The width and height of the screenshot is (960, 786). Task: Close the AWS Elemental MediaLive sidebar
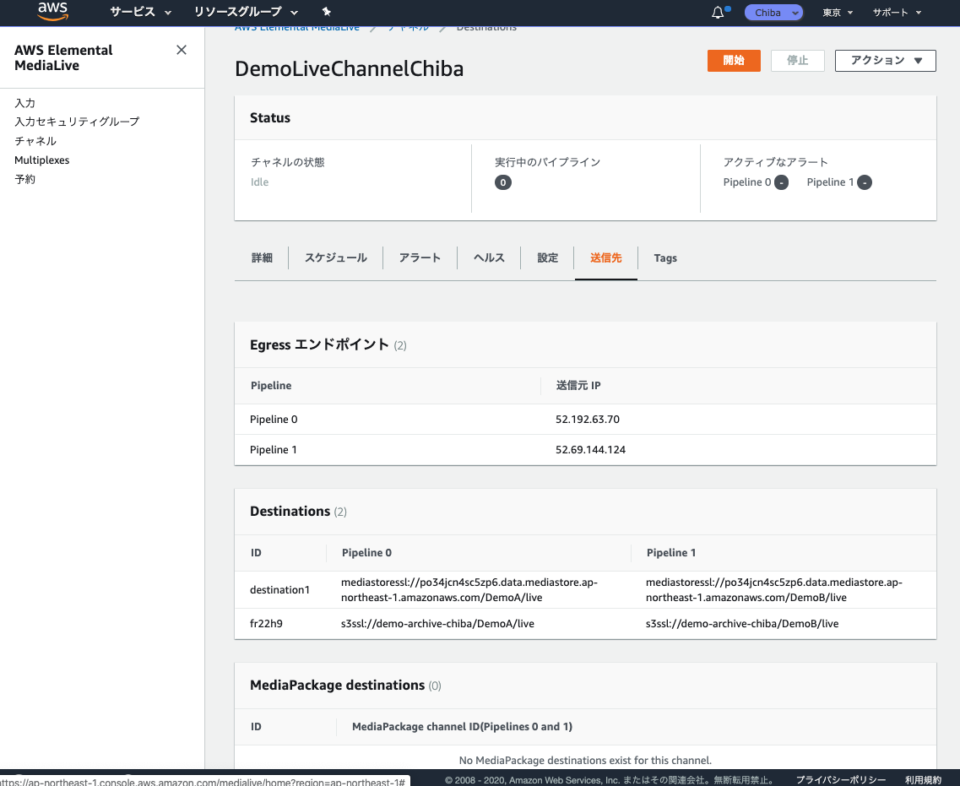pyautogui.click(x=181, y=50)
